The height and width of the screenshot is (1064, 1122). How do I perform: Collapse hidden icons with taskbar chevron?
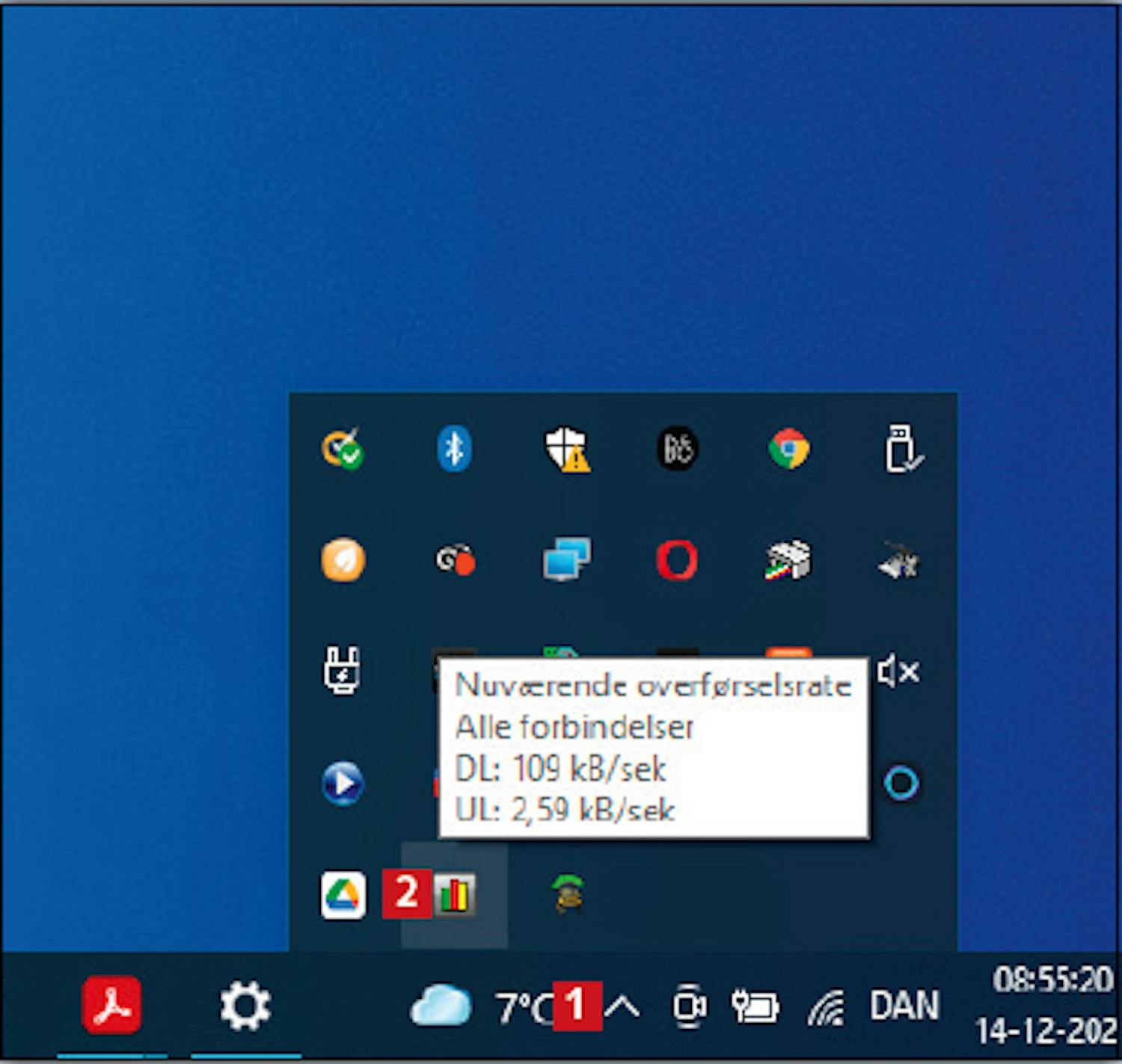[622, 1007]
